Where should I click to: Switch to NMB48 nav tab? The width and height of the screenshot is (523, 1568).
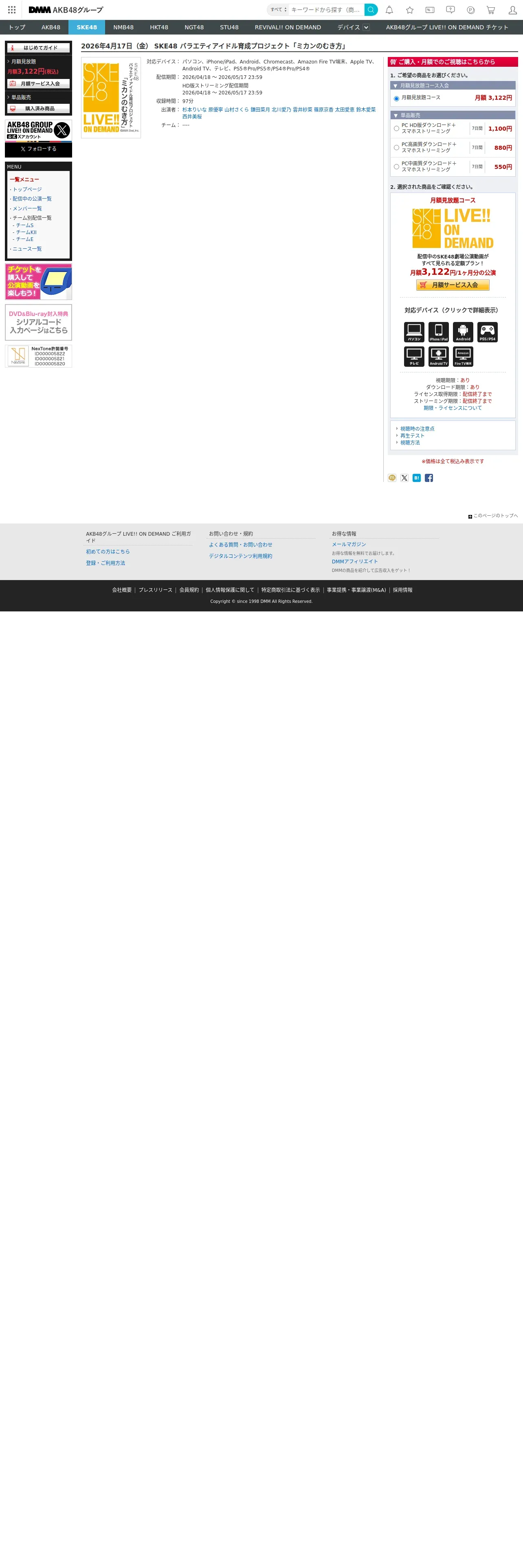(x=123, y=27)
